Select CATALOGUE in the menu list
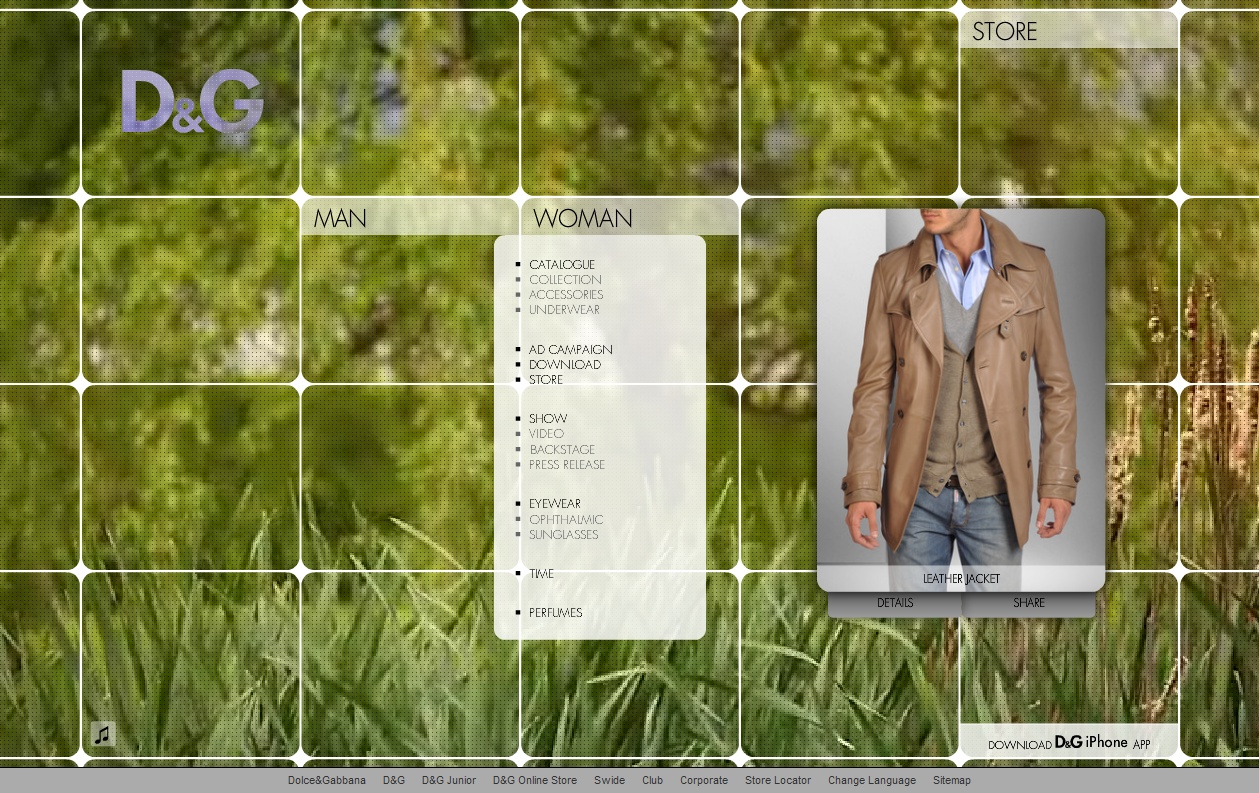The height and width of the screenshot is (793, 1259). 562,265
